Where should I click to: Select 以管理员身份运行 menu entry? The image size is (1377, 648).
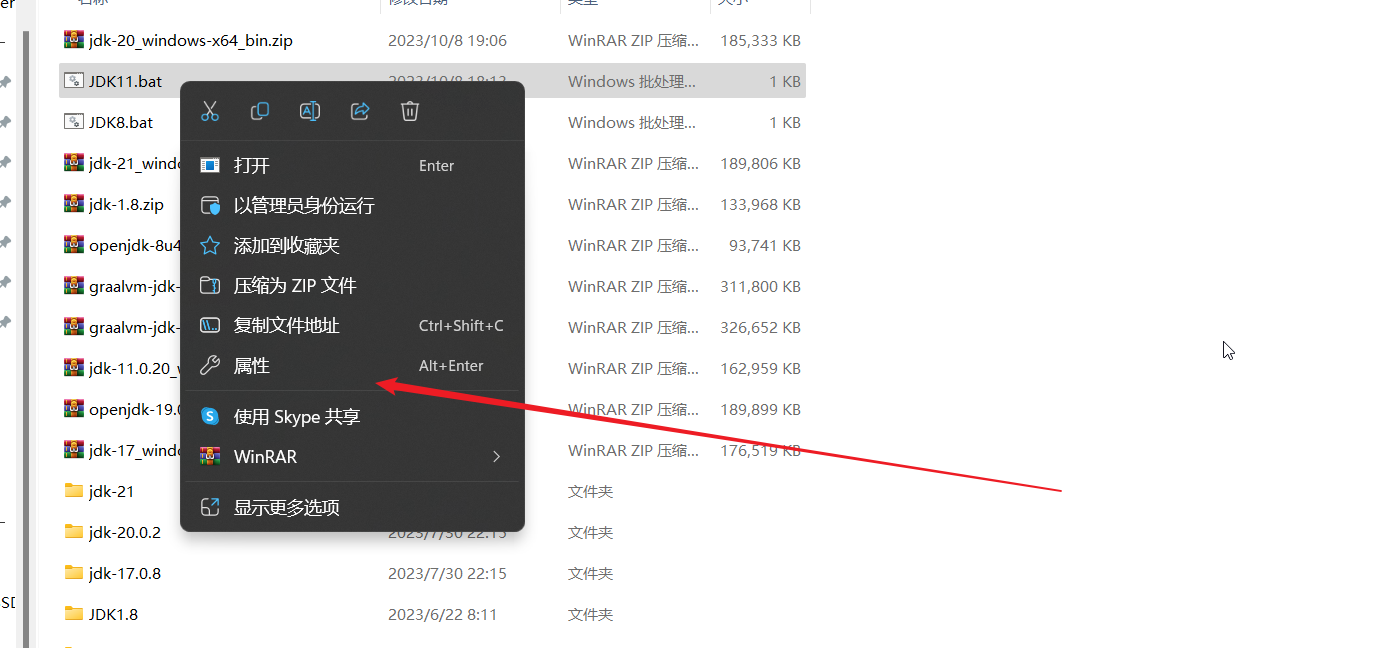coord(352,205)
